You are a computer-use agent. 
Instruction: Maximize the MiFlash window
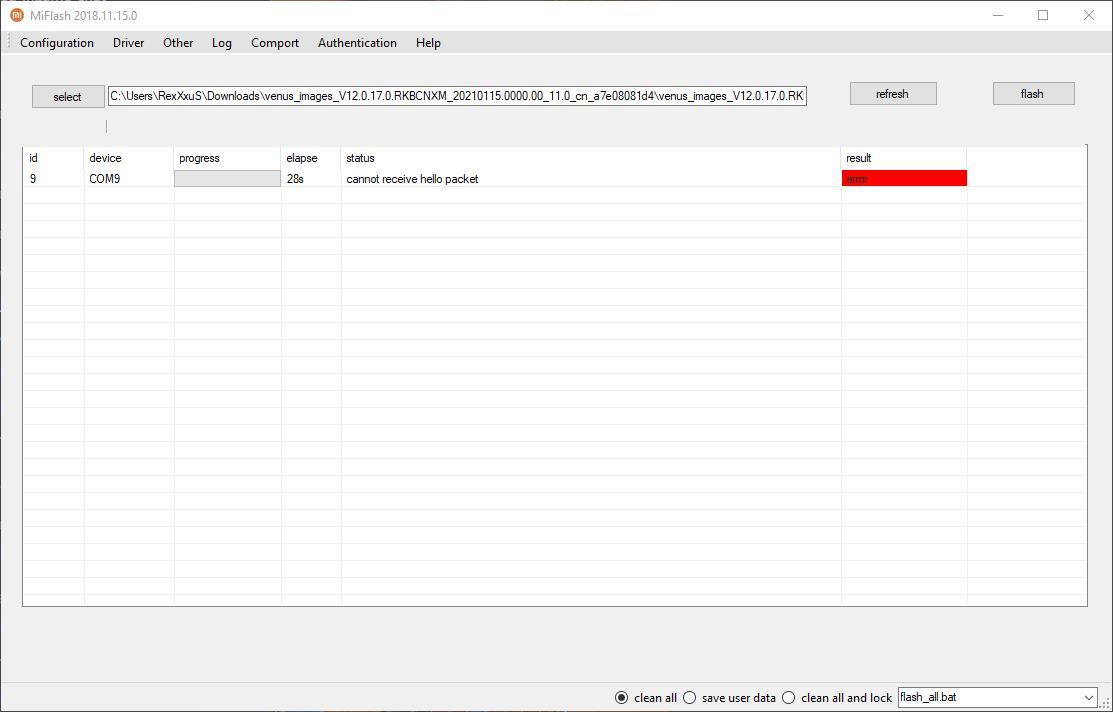click(1043, 15)
